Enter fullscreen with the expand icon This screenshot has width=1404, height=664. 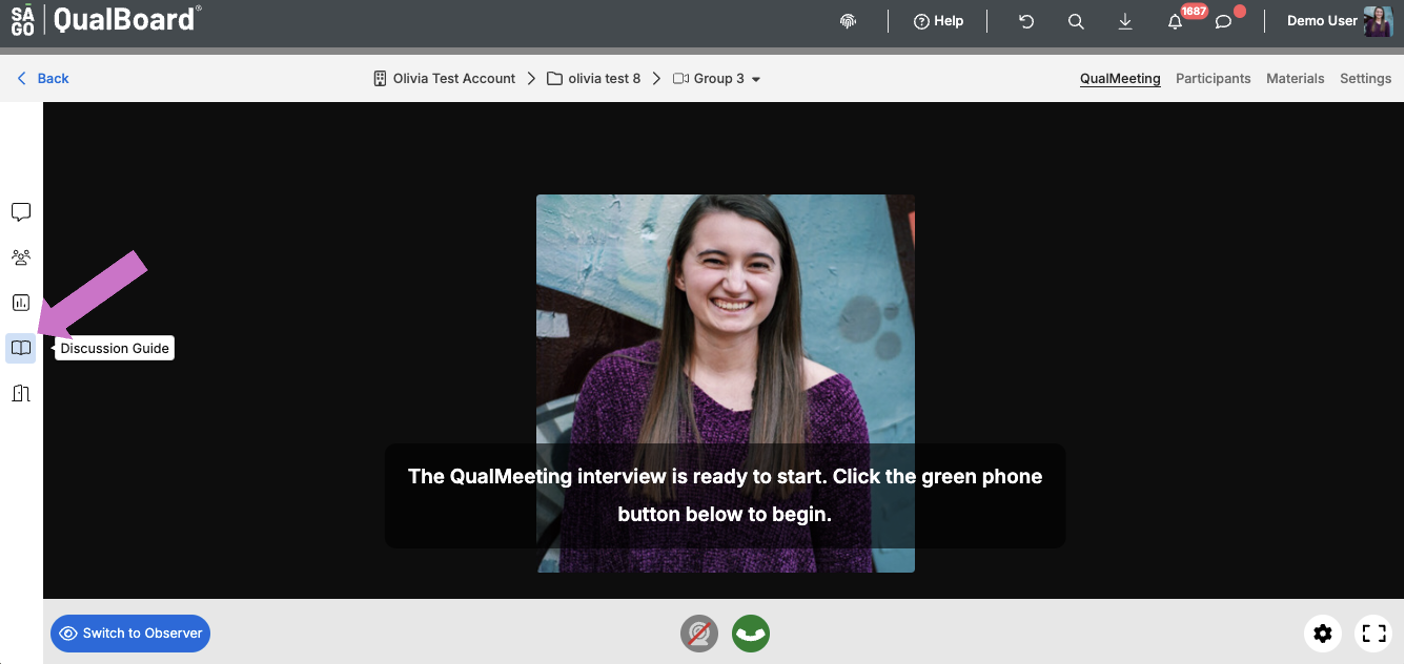(1374, 633)
